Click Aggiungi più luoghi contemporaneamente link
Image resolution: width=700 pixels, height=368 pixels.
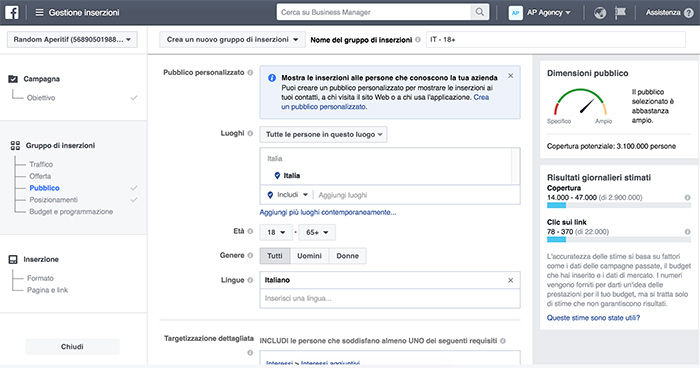[x=328, y=213]
